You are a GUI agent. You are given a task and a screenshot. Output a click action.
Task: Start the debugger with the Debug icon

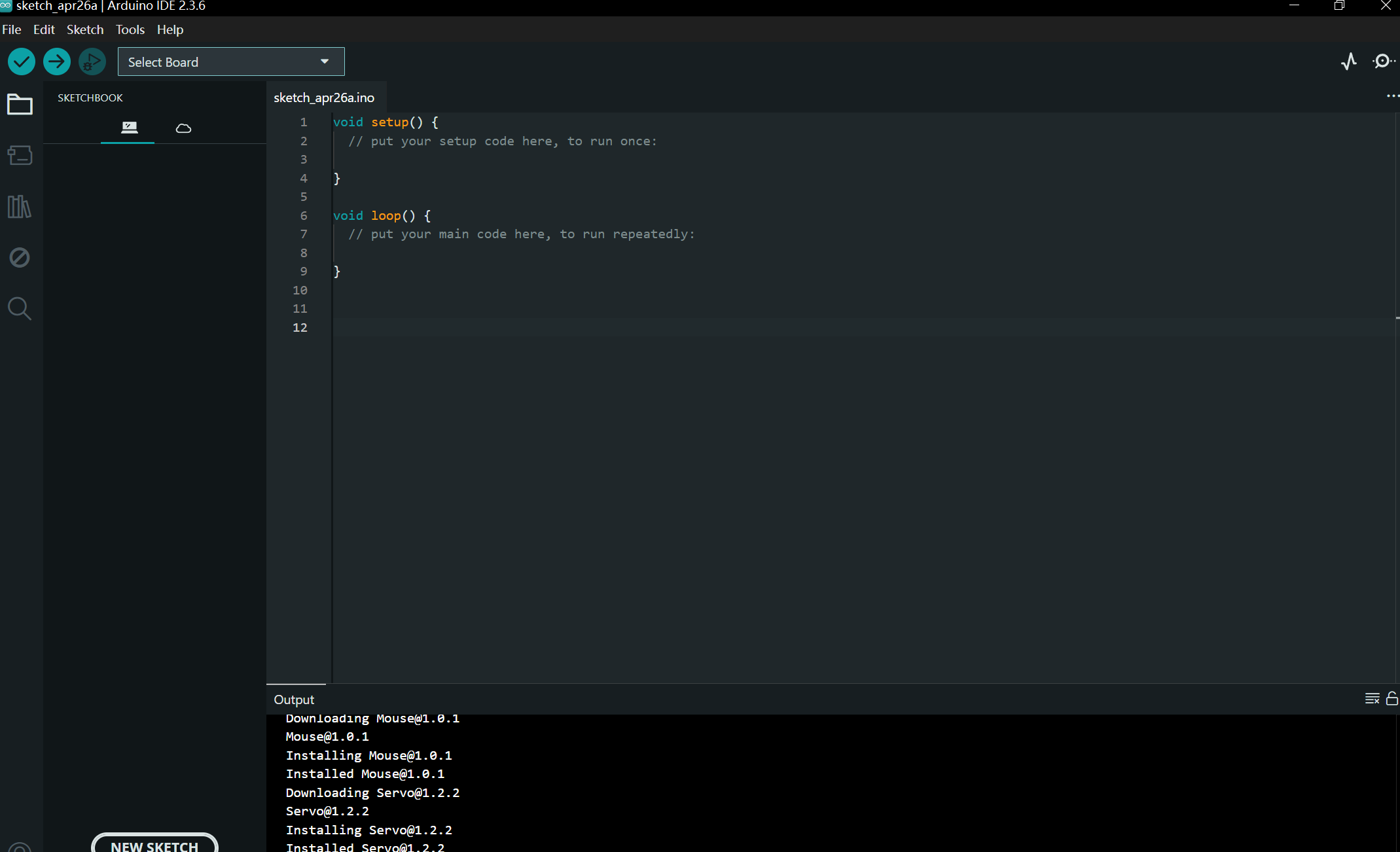tap(92, 62)
